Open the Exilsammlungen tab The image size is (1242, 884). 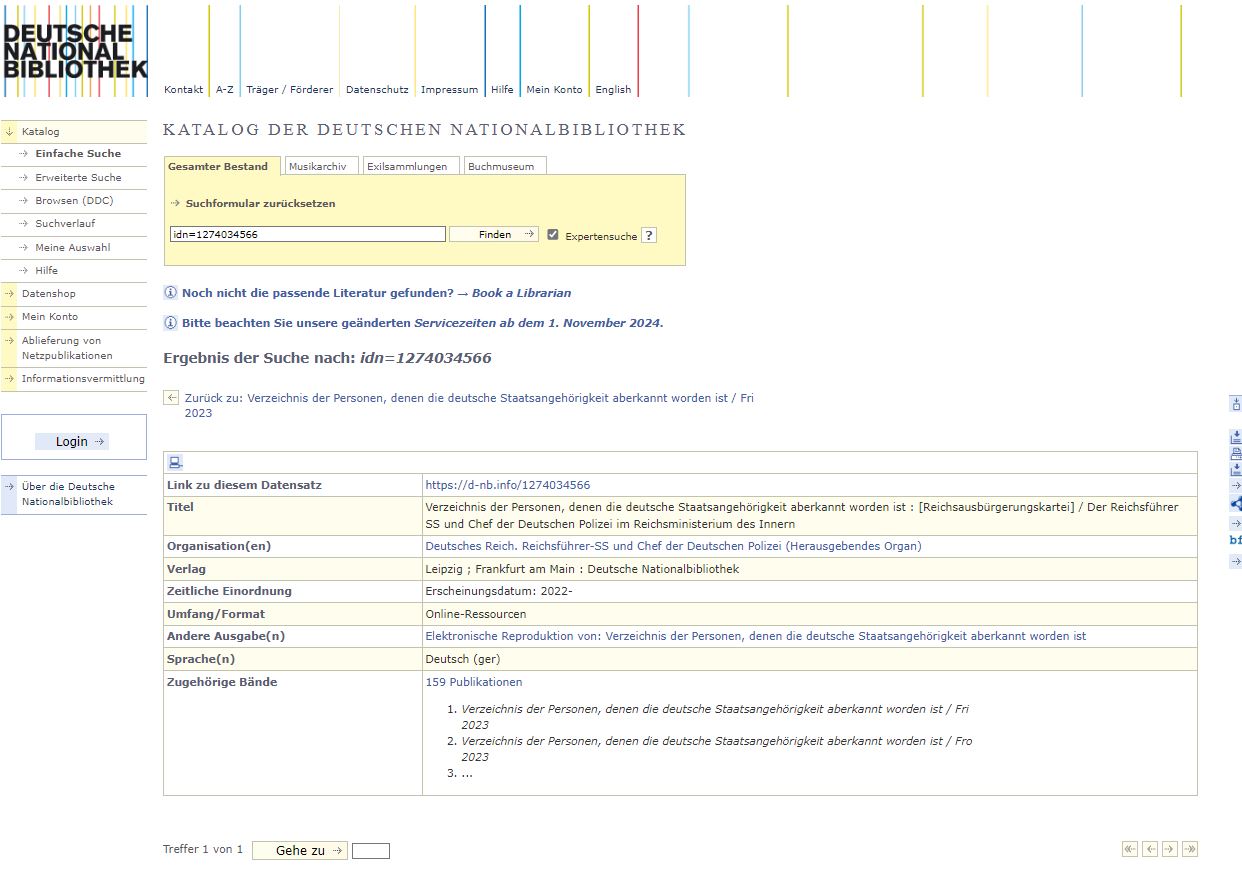pos(407,166)
